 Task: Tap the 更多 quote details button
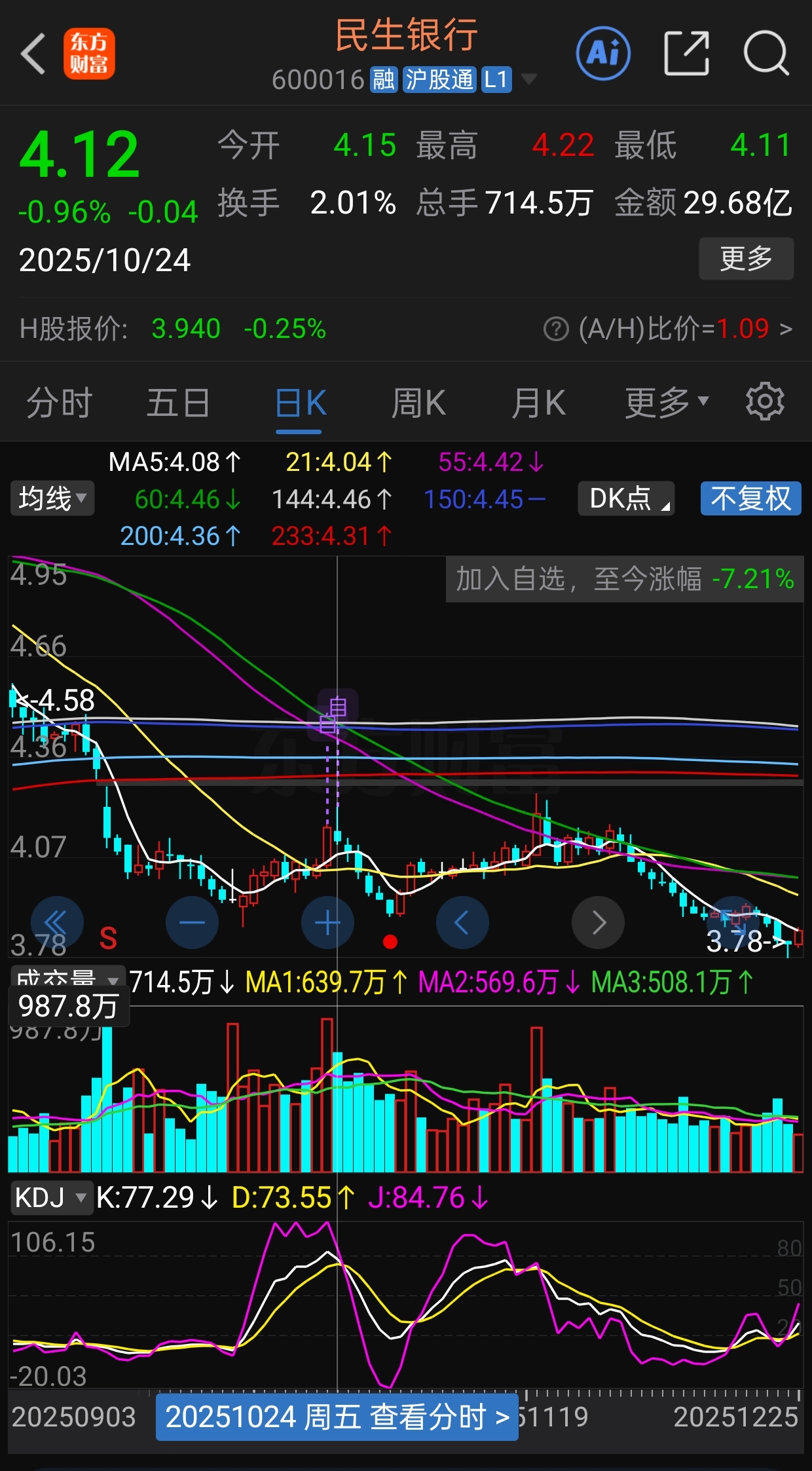tap(747, 259)
